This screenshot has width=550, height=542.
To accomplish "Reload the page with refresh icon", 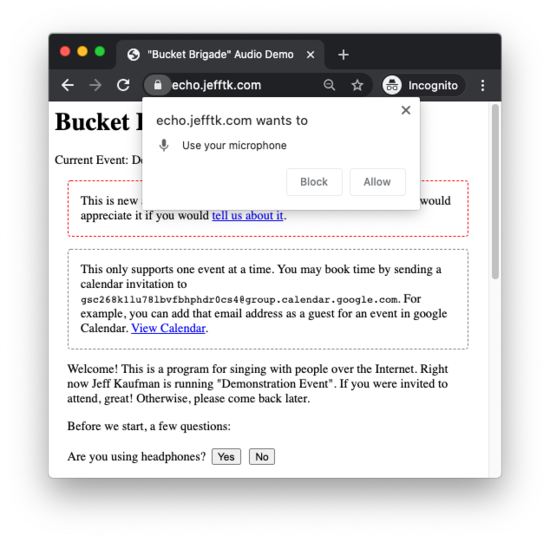I will coord(123,85).
